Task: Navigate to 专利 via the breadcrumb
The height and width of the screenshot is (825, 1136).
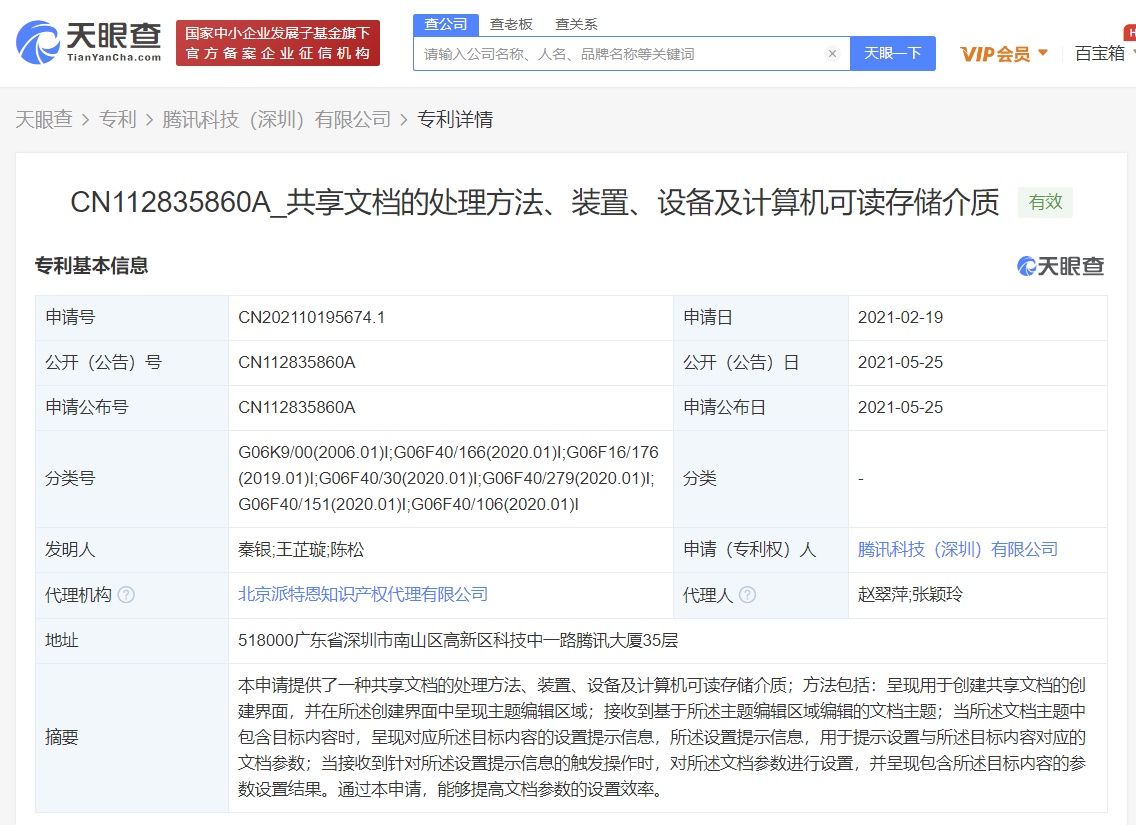Action: click(x=119, y=119)
